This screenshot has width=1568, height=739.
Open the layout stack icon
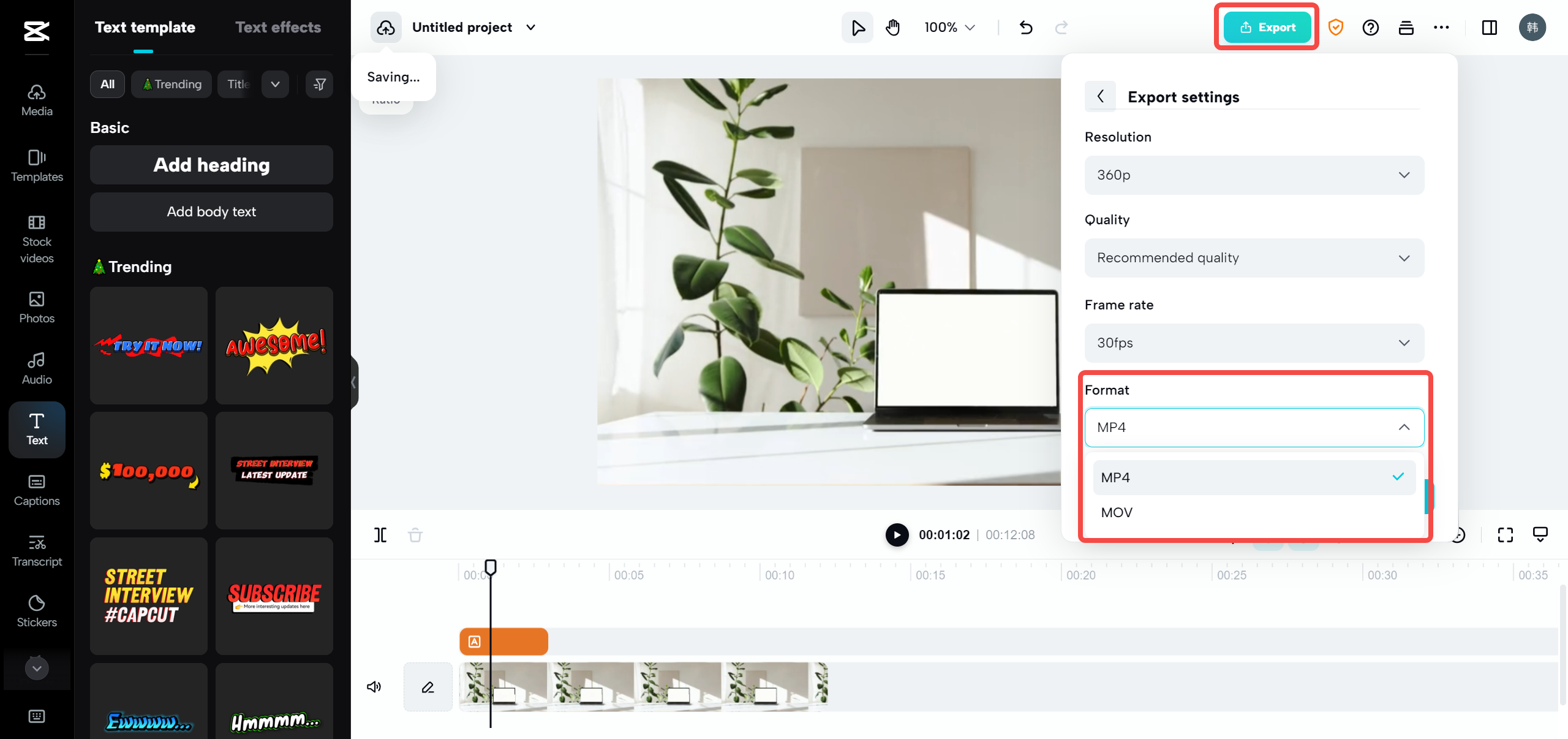pyautogui.click(x=1406, y=27)
